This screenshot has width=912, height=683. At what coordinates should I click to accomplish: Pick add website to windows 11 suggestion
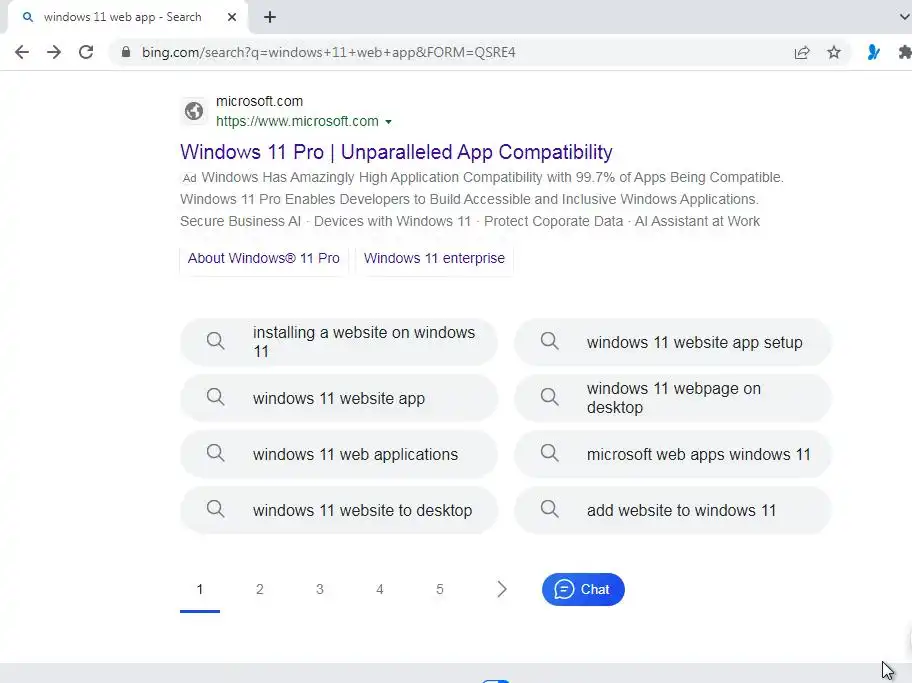coord(673,510)
